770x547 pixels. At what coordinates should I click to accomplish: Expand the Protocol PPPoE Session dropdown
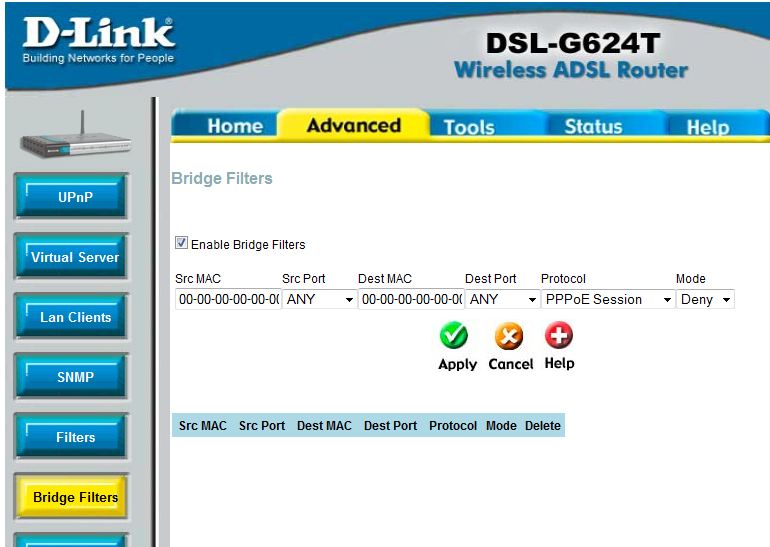(608, 299)
